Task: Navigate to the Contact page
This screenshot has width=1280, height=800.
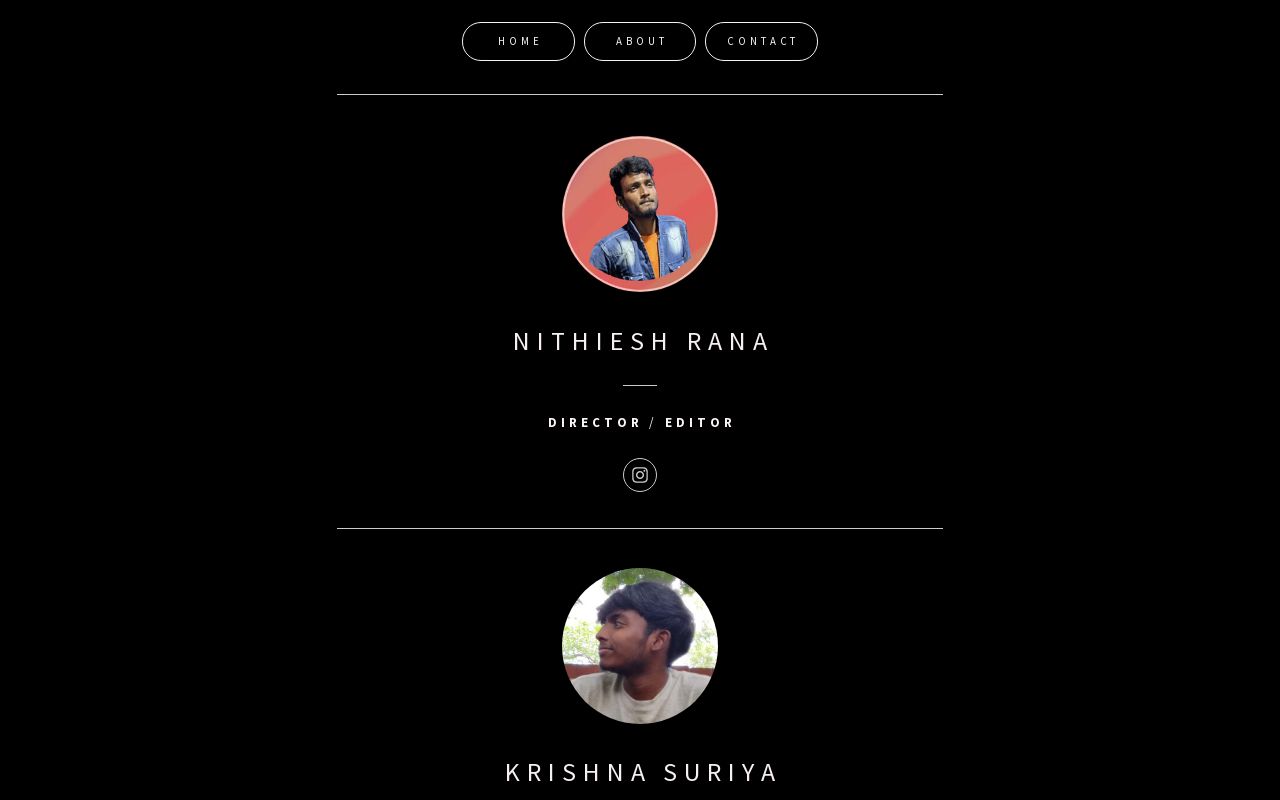Action: pyautogui.click(x=761, y=41)
